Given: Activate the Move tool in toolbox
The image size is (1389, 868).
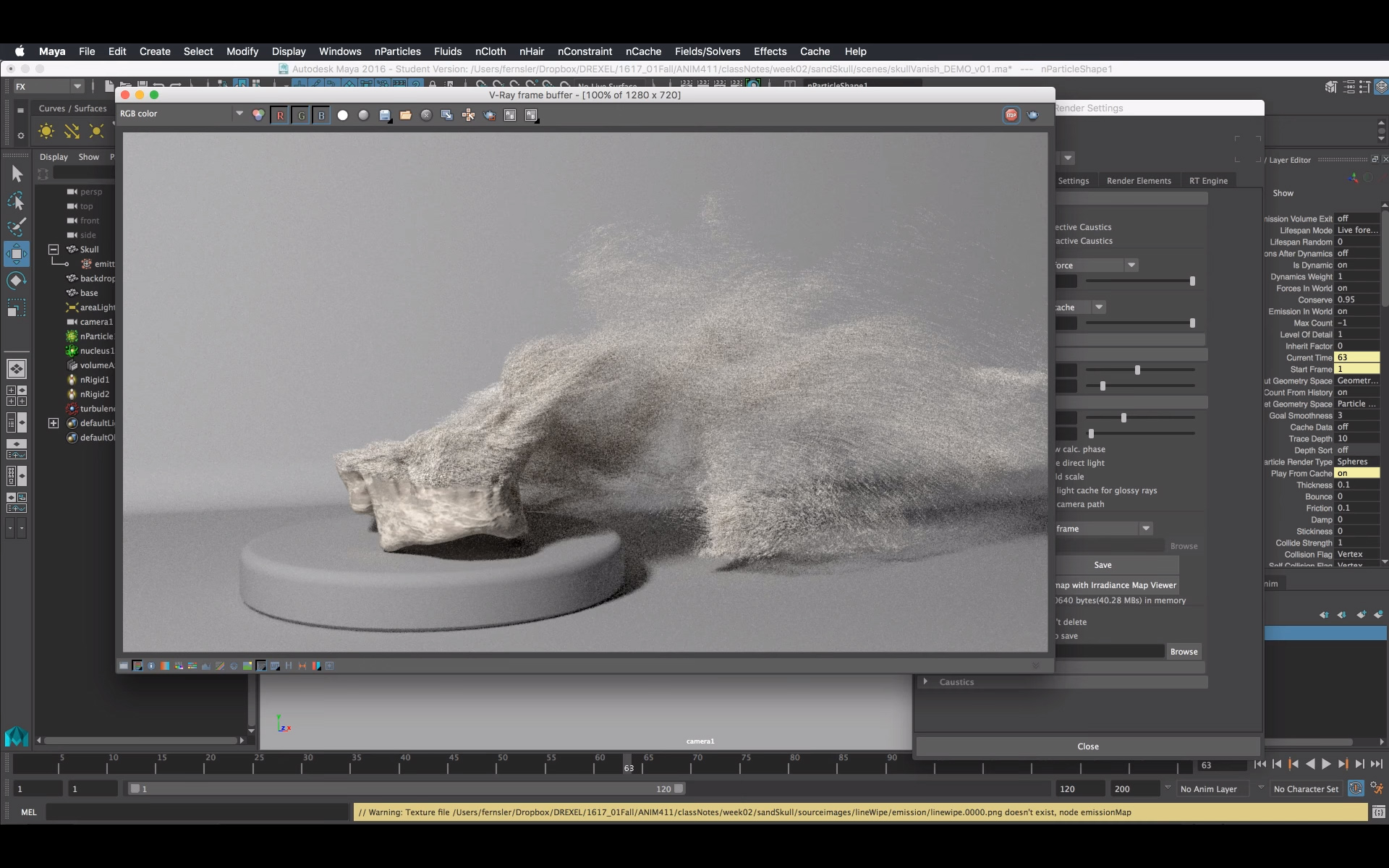Looking at the screenshot, I should tap(17, 254).
